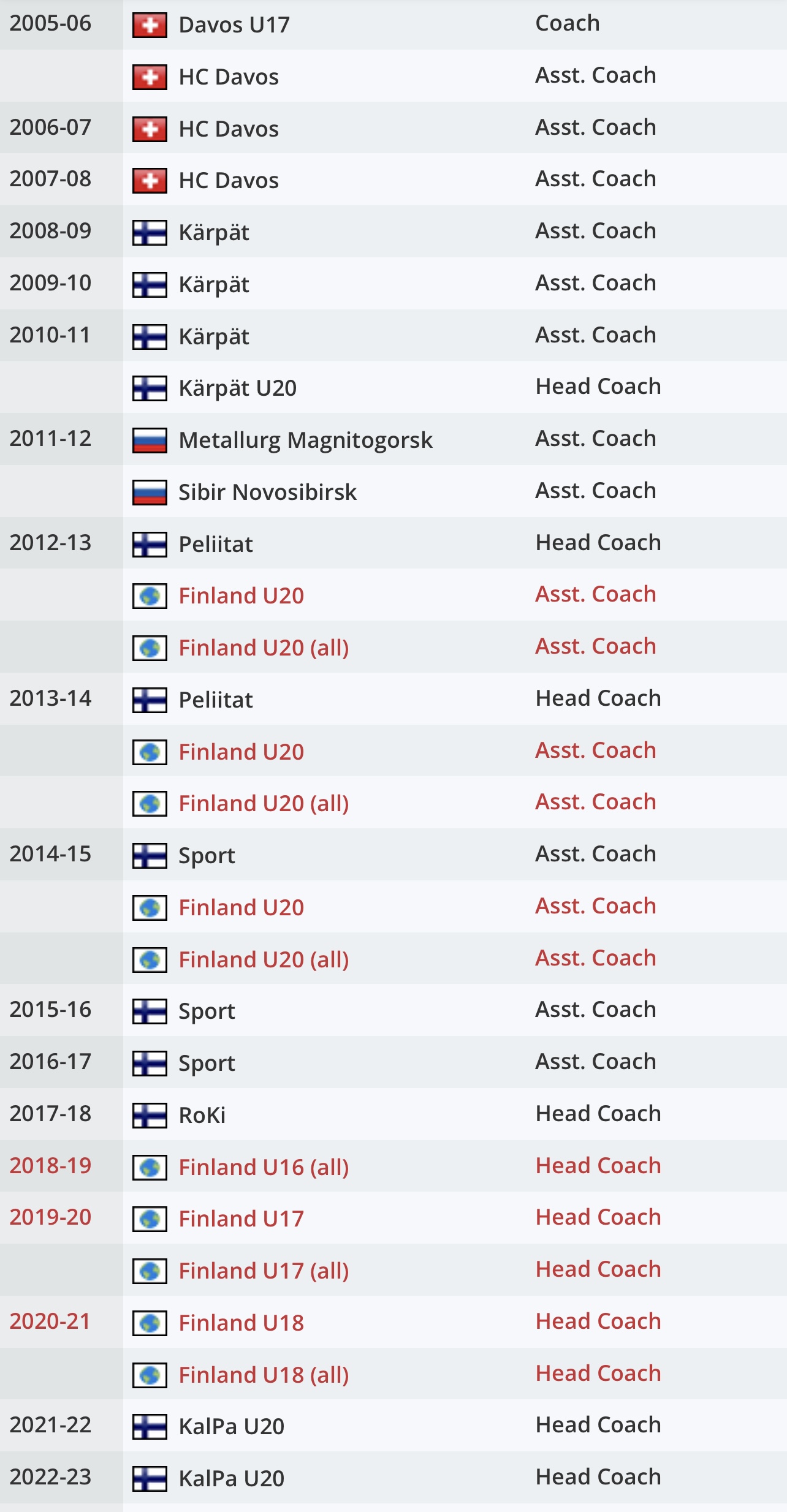Click the 2019-20 season link
The image size is (787, 1512).
[x=50, y=1217]
